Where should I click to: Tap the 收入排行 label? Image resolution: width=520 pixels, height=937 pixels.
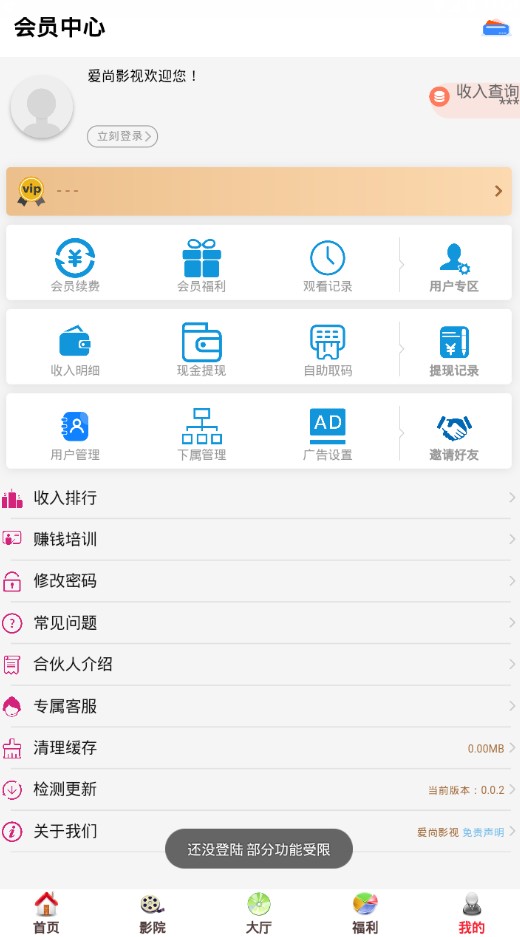coord(65,498)
